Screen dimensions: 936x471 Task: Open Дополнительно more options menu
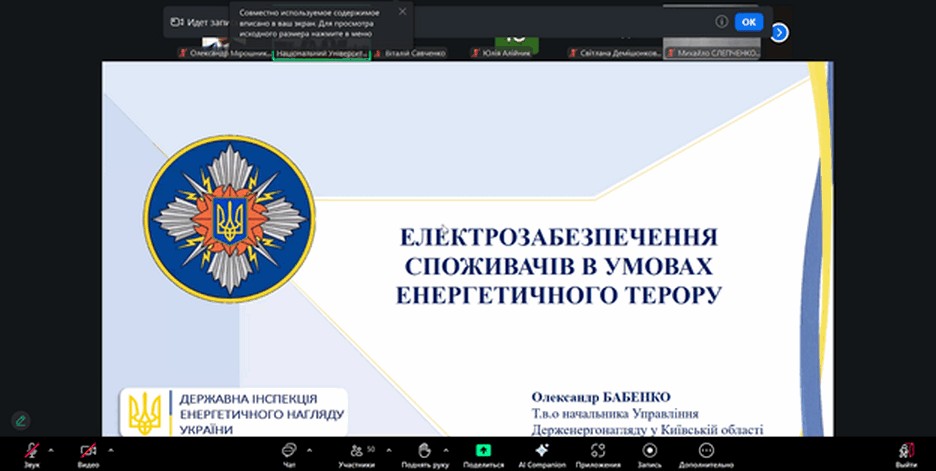click(x=706, y=453)
